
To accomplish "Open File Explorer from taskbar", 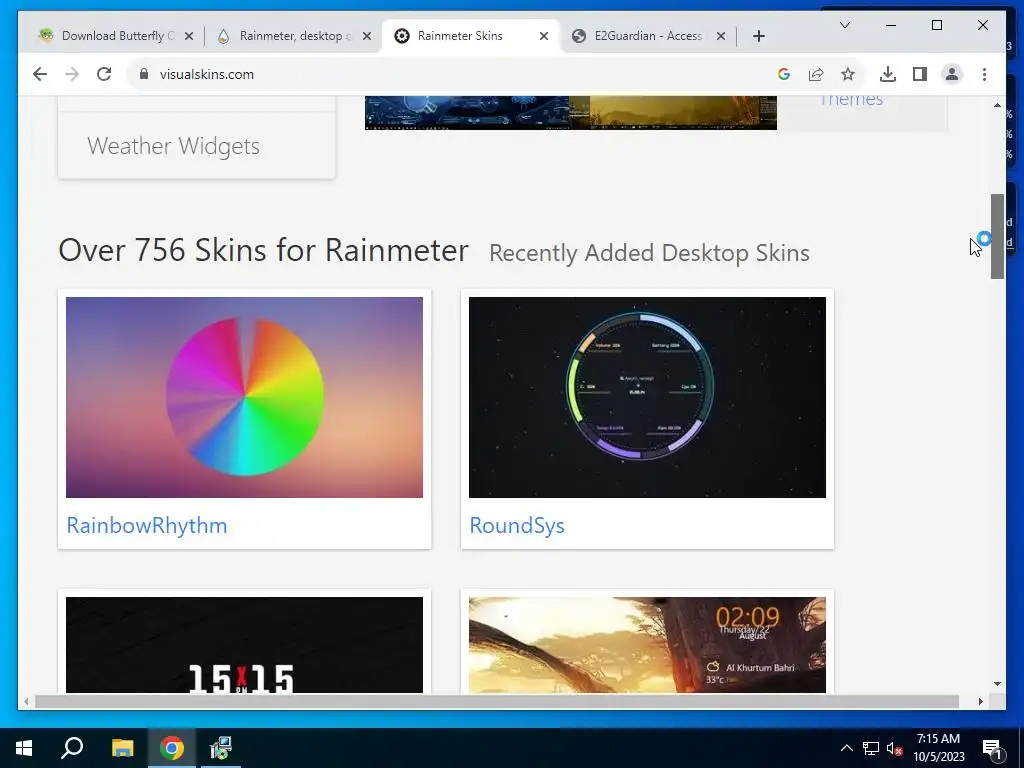I will coord(122,748).
